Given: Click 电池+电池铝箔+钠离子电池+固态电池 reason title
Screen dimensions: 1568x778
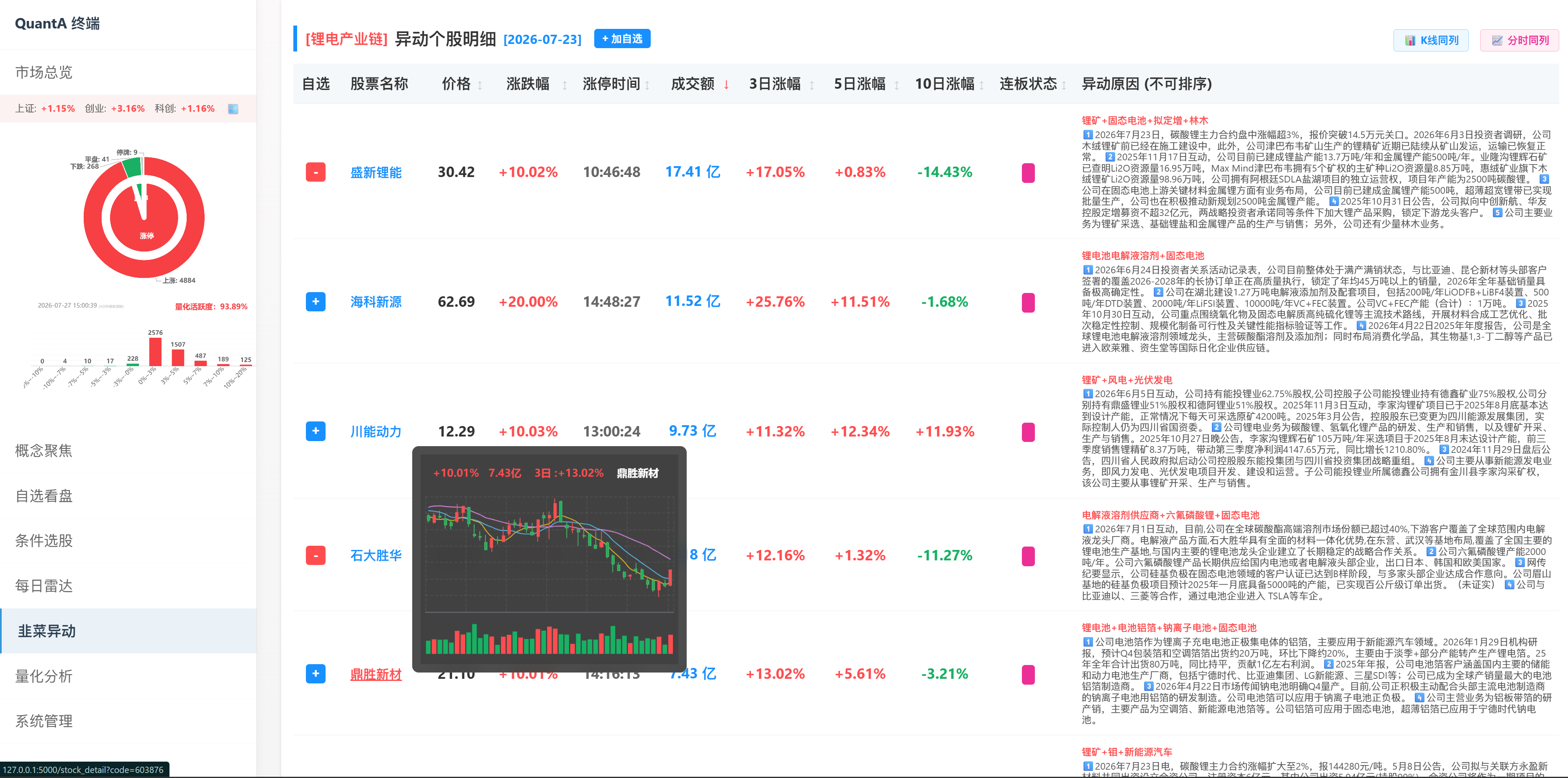Looking at the screenshot, I should [1169, 628].
